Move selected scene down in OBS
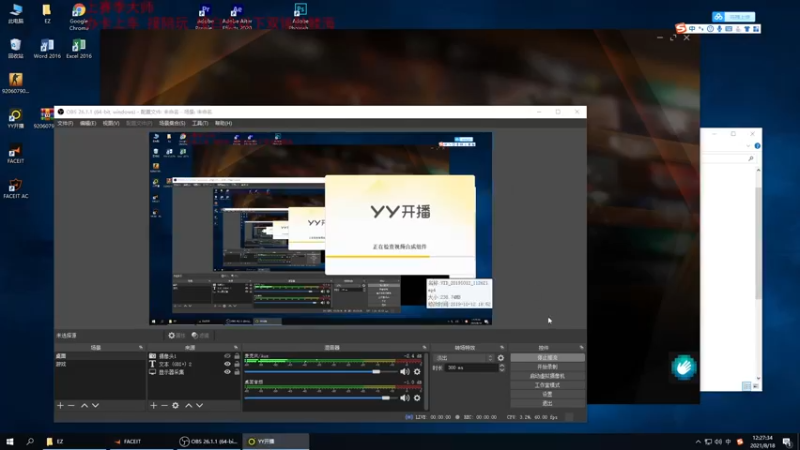 [95, 405]
